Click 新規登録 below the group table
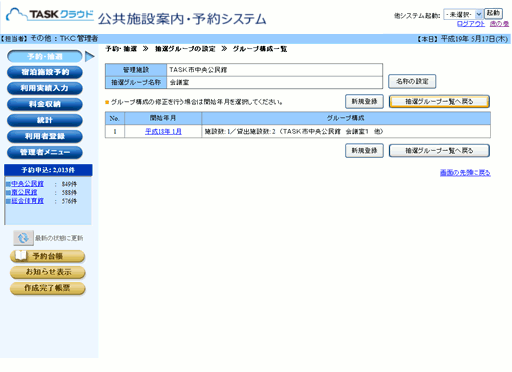This screenshot has height=372, width=512. (x=364, y=151)
